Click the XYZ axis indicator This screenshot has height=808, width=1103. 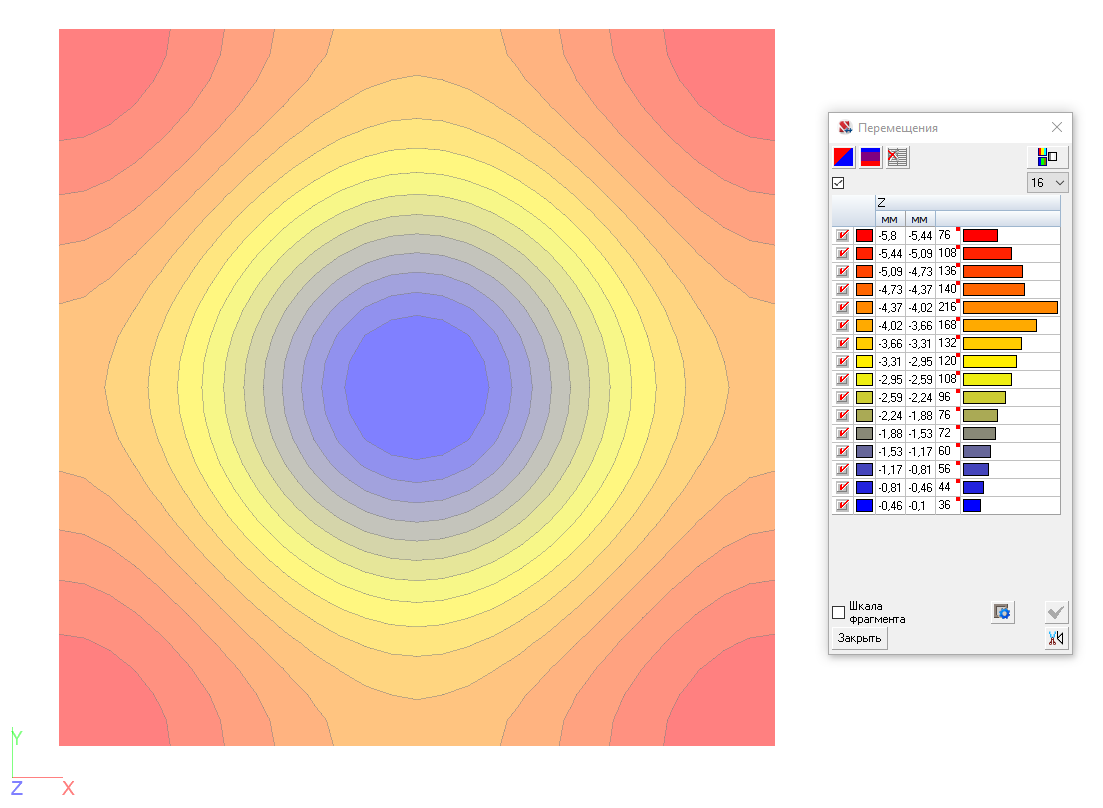[42, 763]
